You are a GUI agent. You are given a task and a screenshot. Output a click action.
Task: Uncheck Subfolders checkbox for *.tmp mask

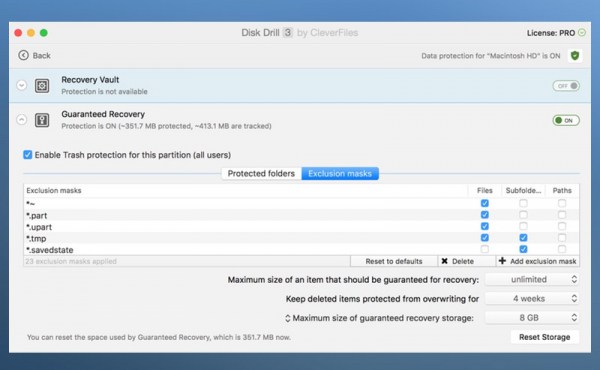tap(523, 238)
